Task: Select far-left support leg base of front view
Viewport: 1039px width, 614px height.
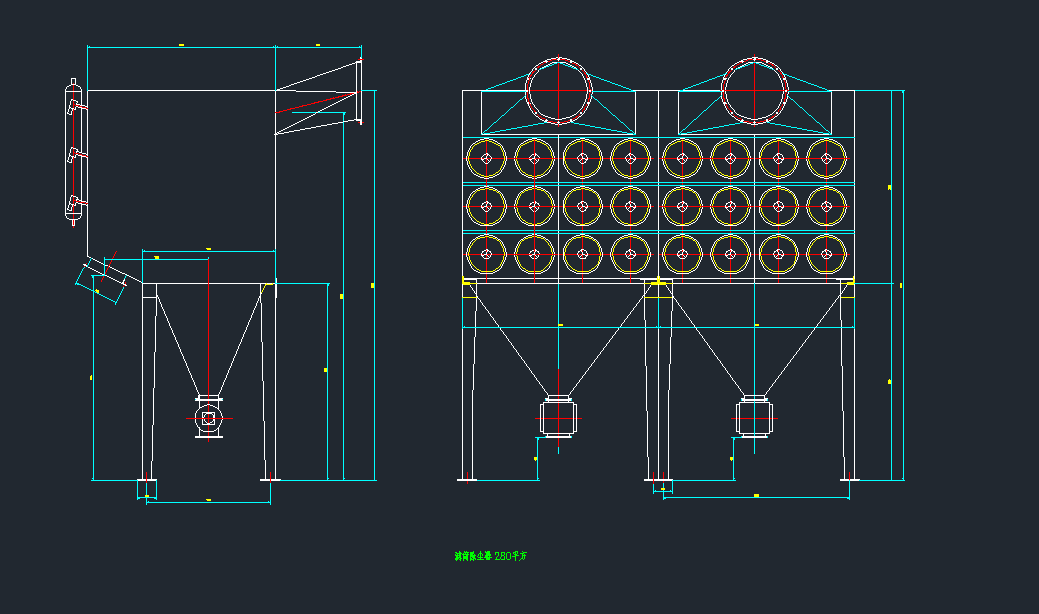Action: [x=467, y=479]
